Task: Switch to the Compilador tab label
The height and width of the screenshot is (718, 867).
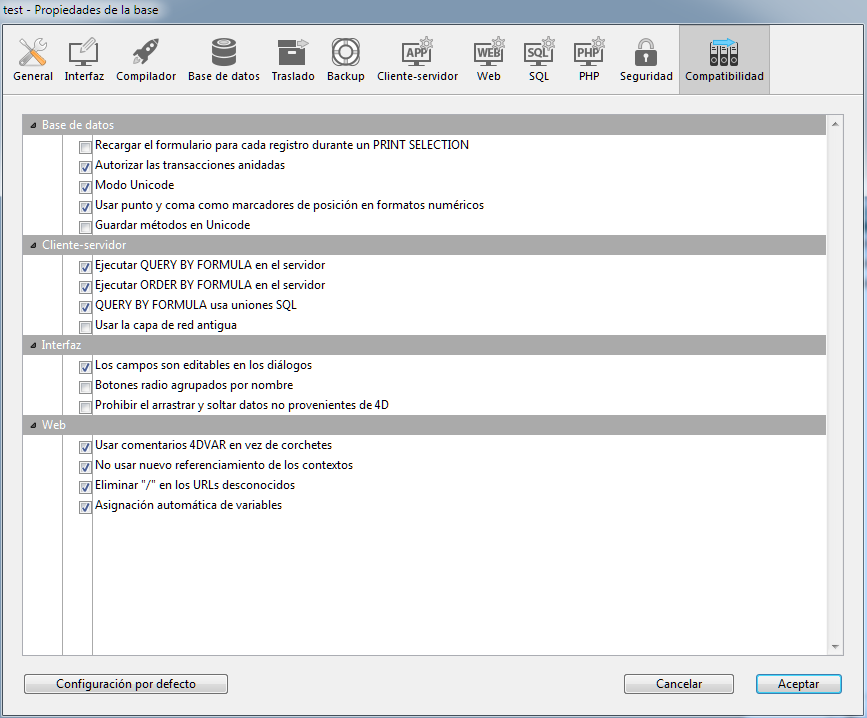Action: pyautogui.click(x=146, y=76)
